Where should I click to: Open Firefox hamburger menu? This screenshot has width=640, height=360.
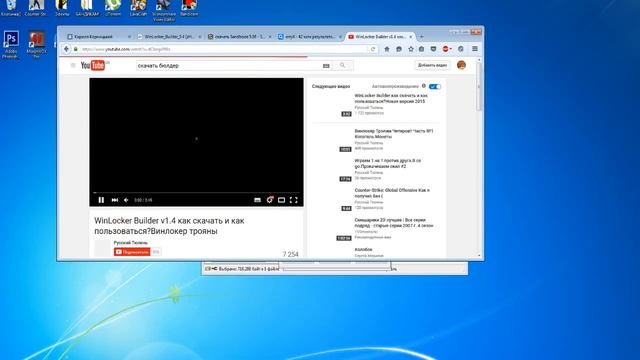(x=475, y=49)
